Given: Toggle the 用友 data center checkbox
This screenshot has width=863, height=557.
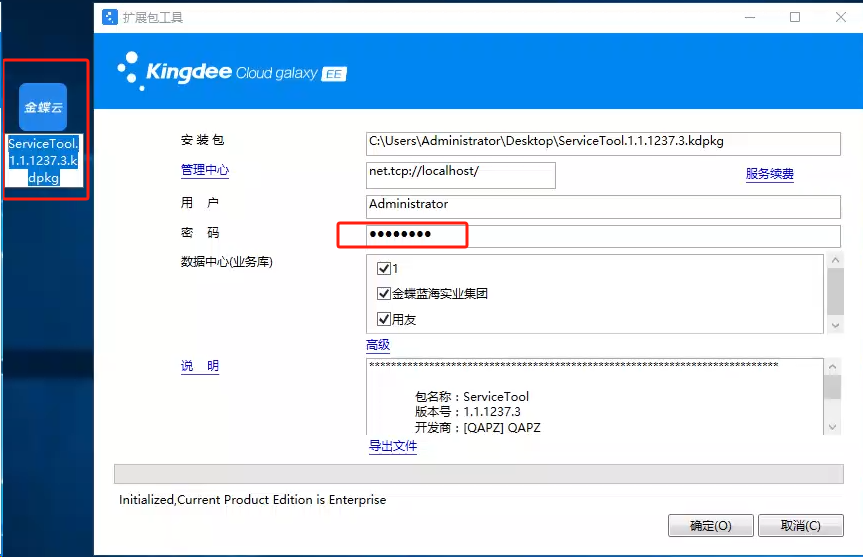Looking at the screenshot, I should coord(384,319).
